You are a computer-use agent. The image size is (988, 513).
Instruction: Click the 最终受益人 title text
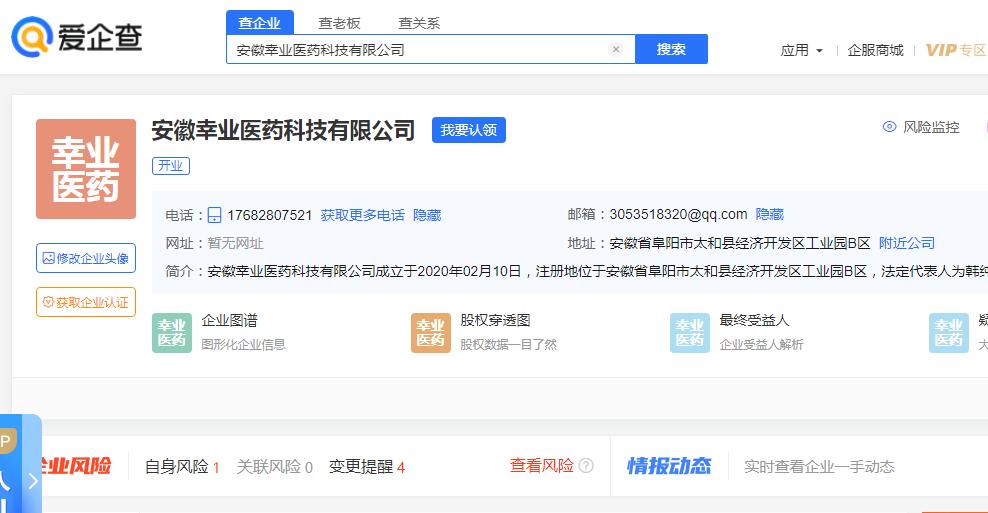(x=754, y=320)
